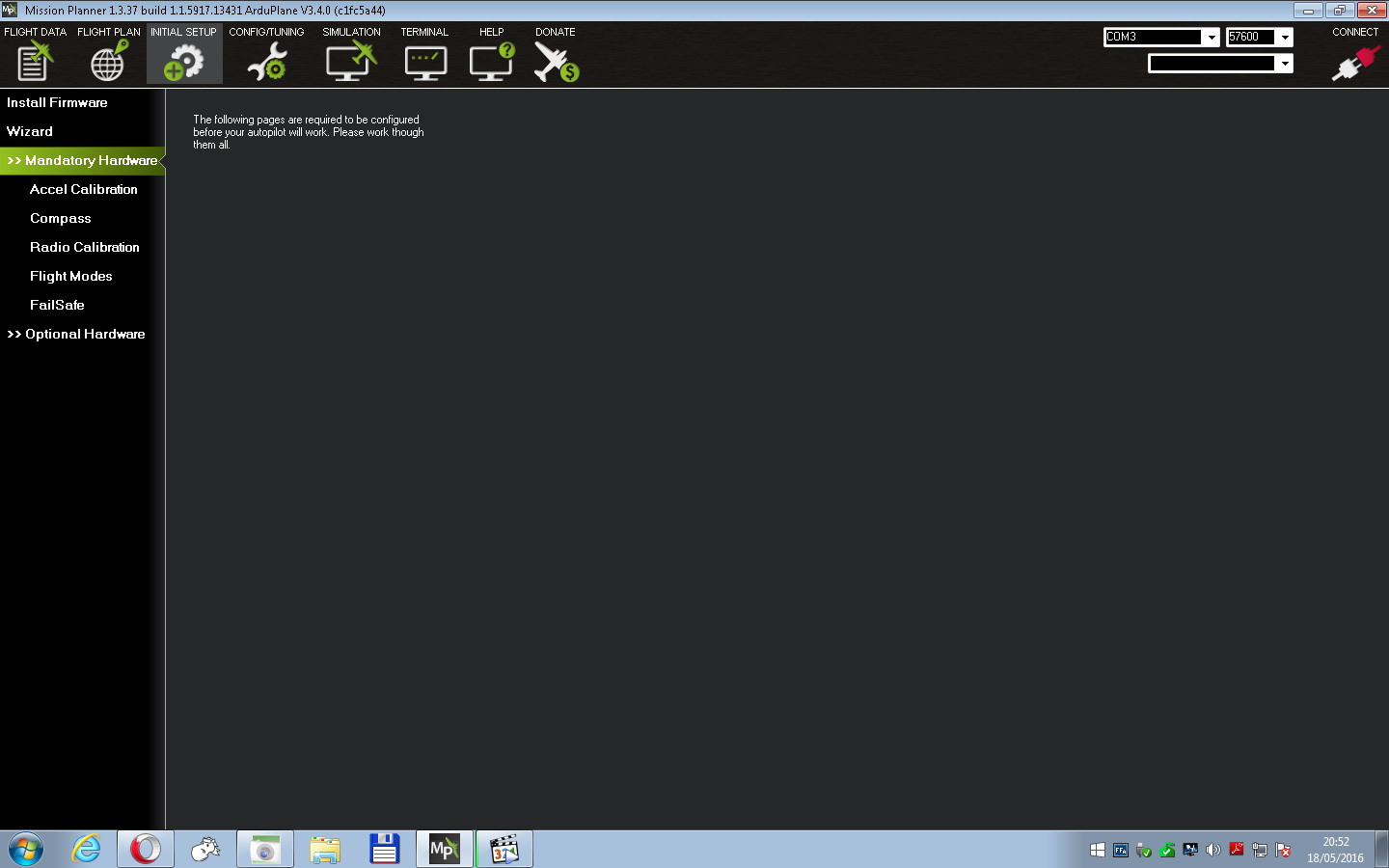This screenshot has height=868, width=1389.
Task: Open the Flight Plan globe icon
Action: [x=108, y=62]
